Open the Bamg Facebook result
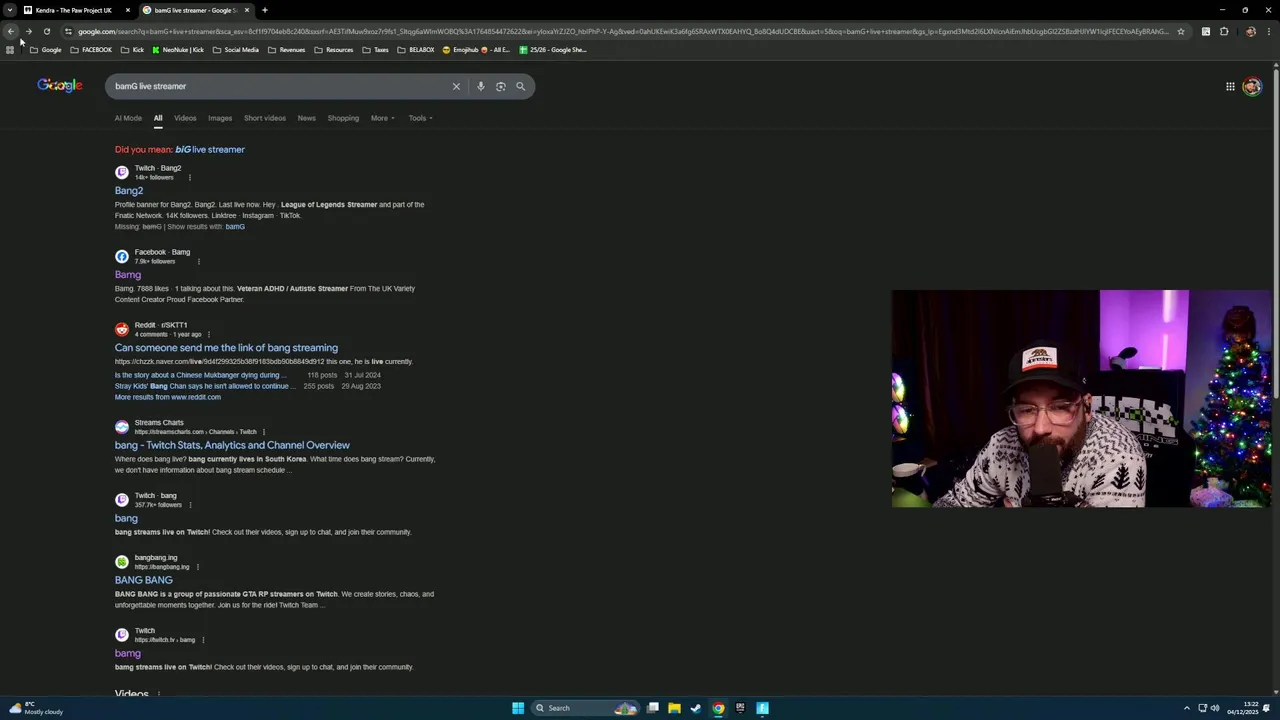The width and height of the screenshot is (1280, 720). click(128, 274)
